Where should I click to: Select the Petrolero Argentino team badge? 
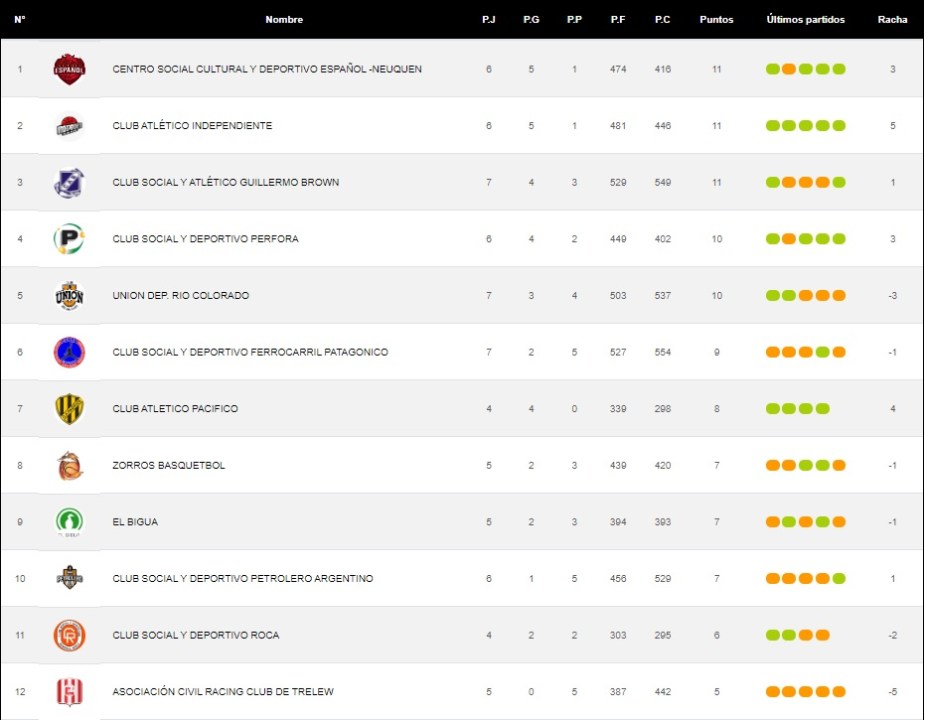(x=69, y=579)
